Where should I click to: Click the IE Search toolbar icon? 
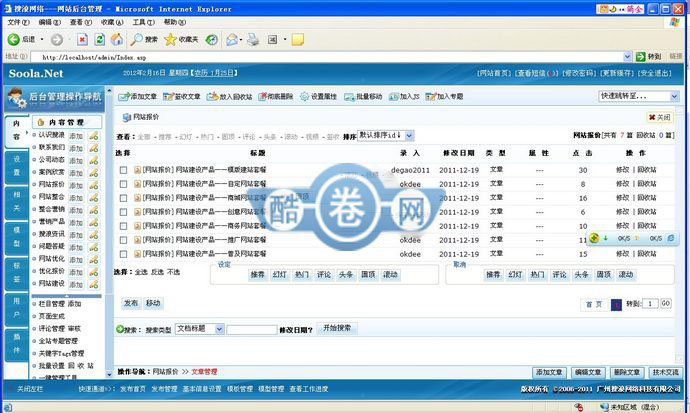click(x=144, y=40)
